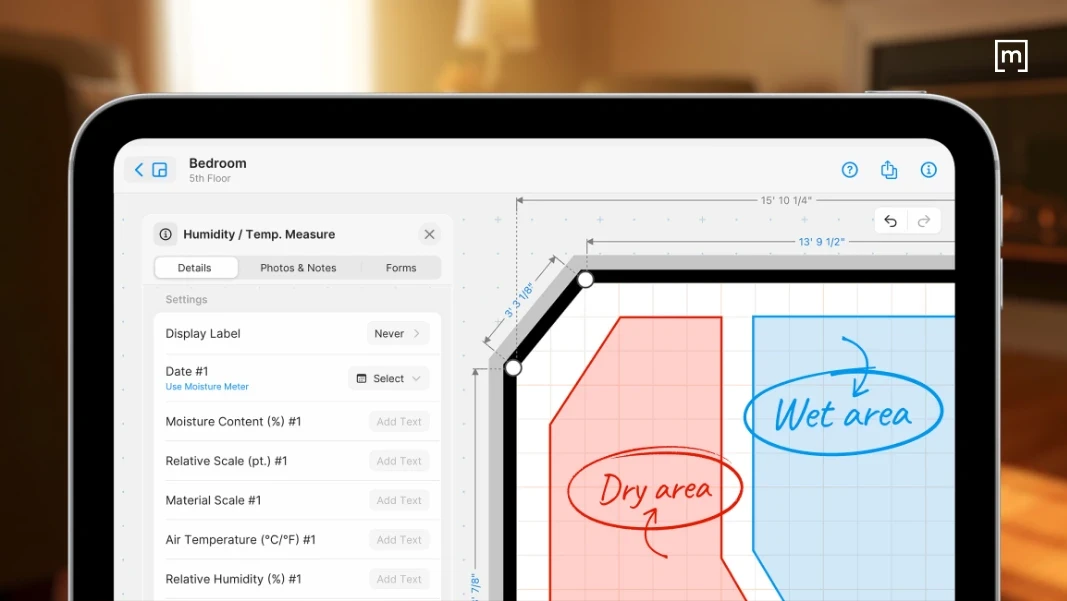This screenshot has width=1067, height=601.
Task: Open the Date #1 Select dropdown
Action: (x=389, y=378)
